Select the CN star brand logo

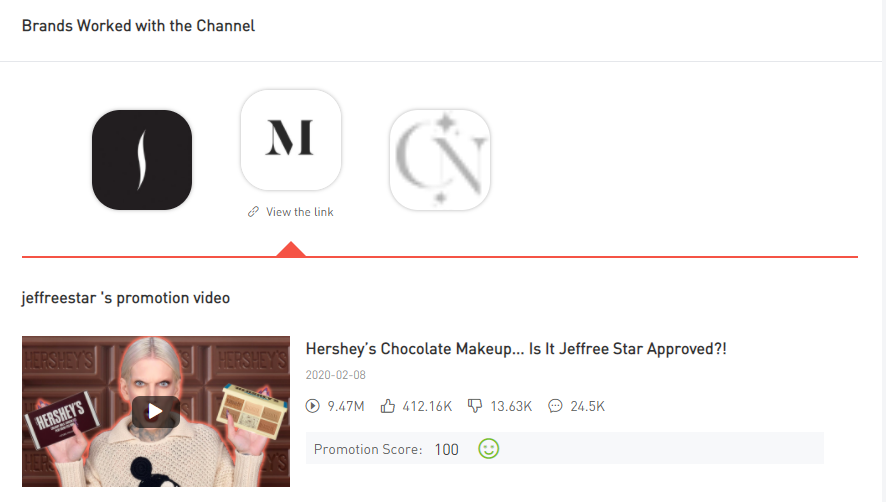pyautogui.click(x=440, y=160)
